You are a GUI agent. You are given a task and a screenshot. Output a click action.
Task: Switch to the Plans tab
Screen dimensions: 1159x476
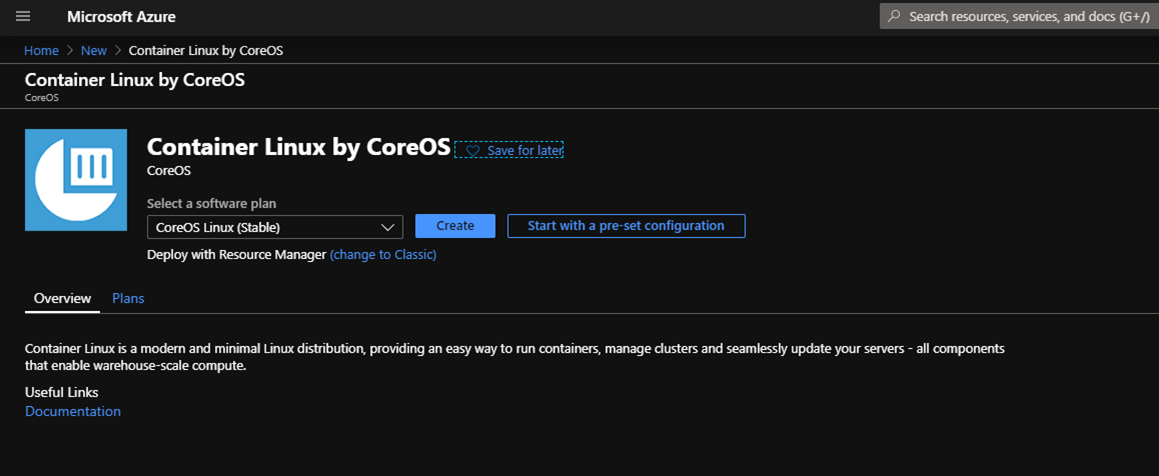128,299
